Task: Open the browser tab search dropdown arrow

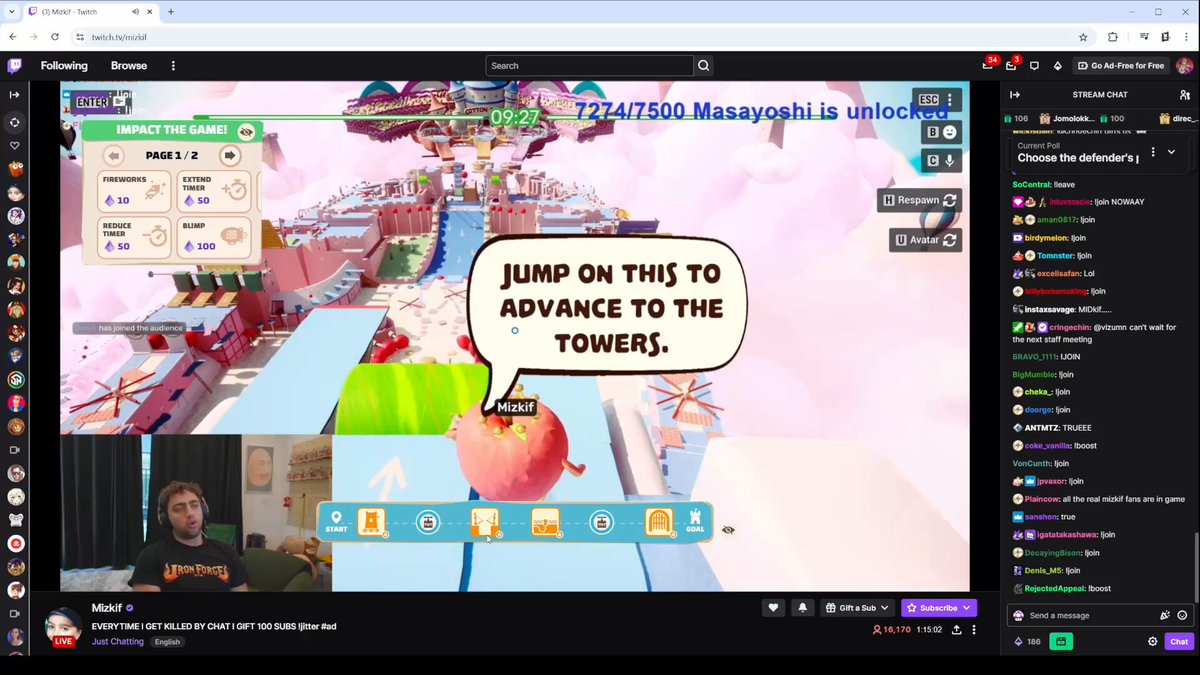Action: [12, 12]
